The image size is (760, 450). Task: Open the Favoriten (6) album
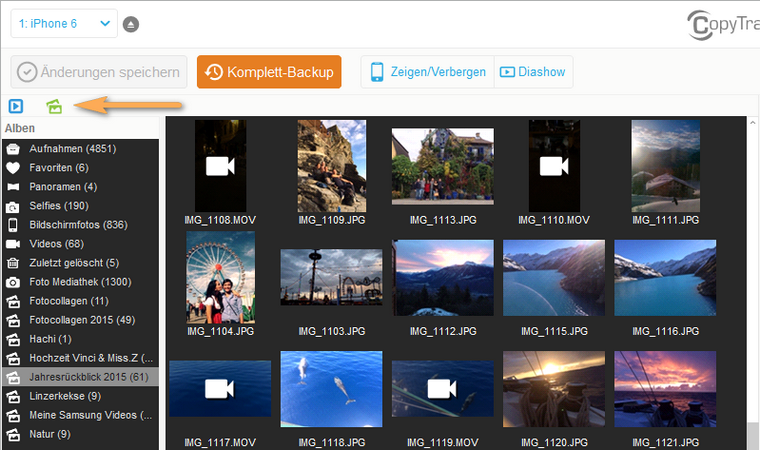coord(80,168)
